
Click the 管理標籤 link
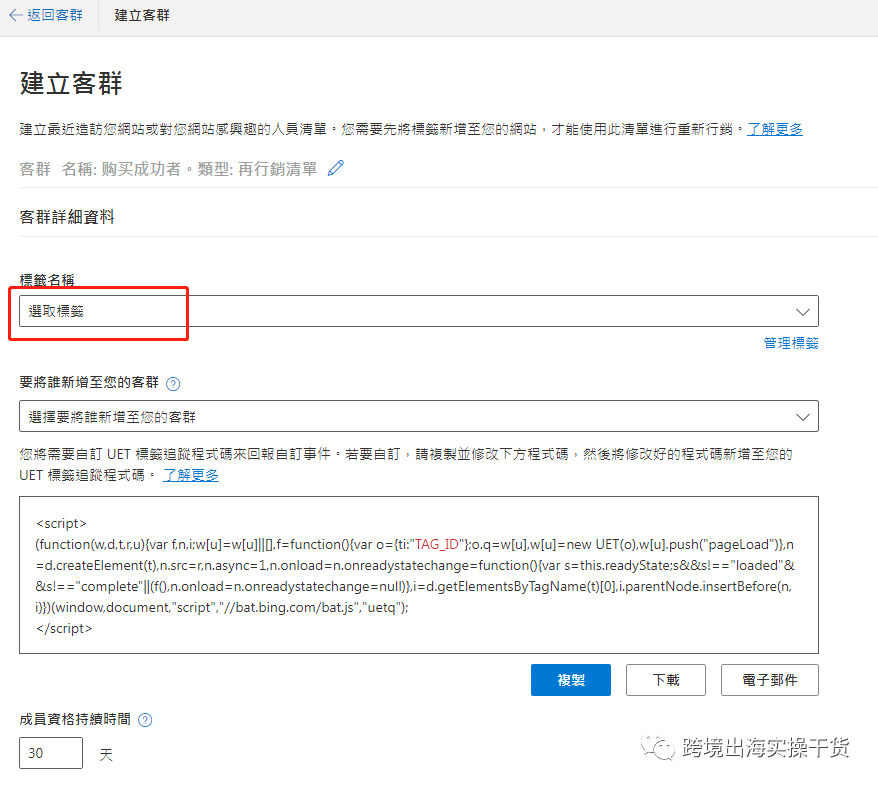point(791,342)
